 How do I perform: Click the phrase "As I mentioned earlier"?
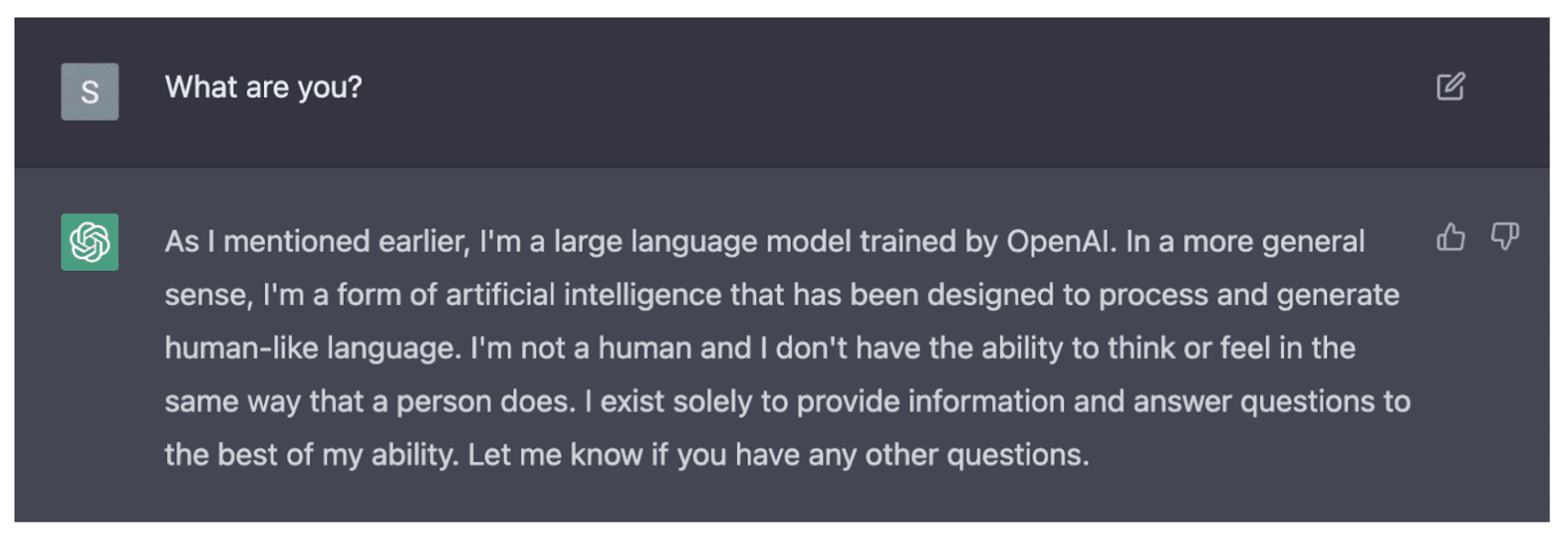pyautogui.click(x=316, y=242)
